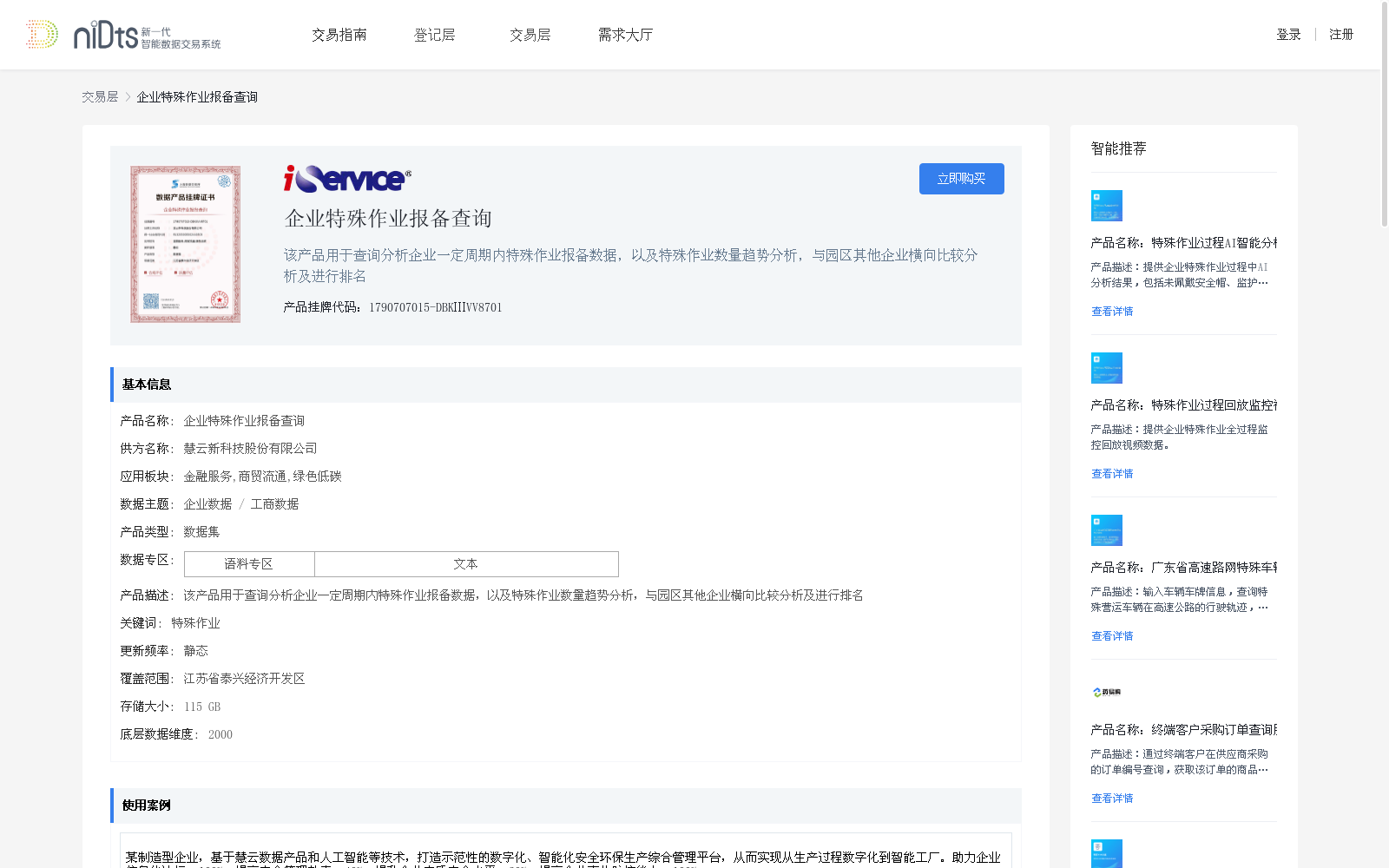
Task: Click the title 产品名称: 广东省高速路网特殊车辆
Action: [1184, 568]
